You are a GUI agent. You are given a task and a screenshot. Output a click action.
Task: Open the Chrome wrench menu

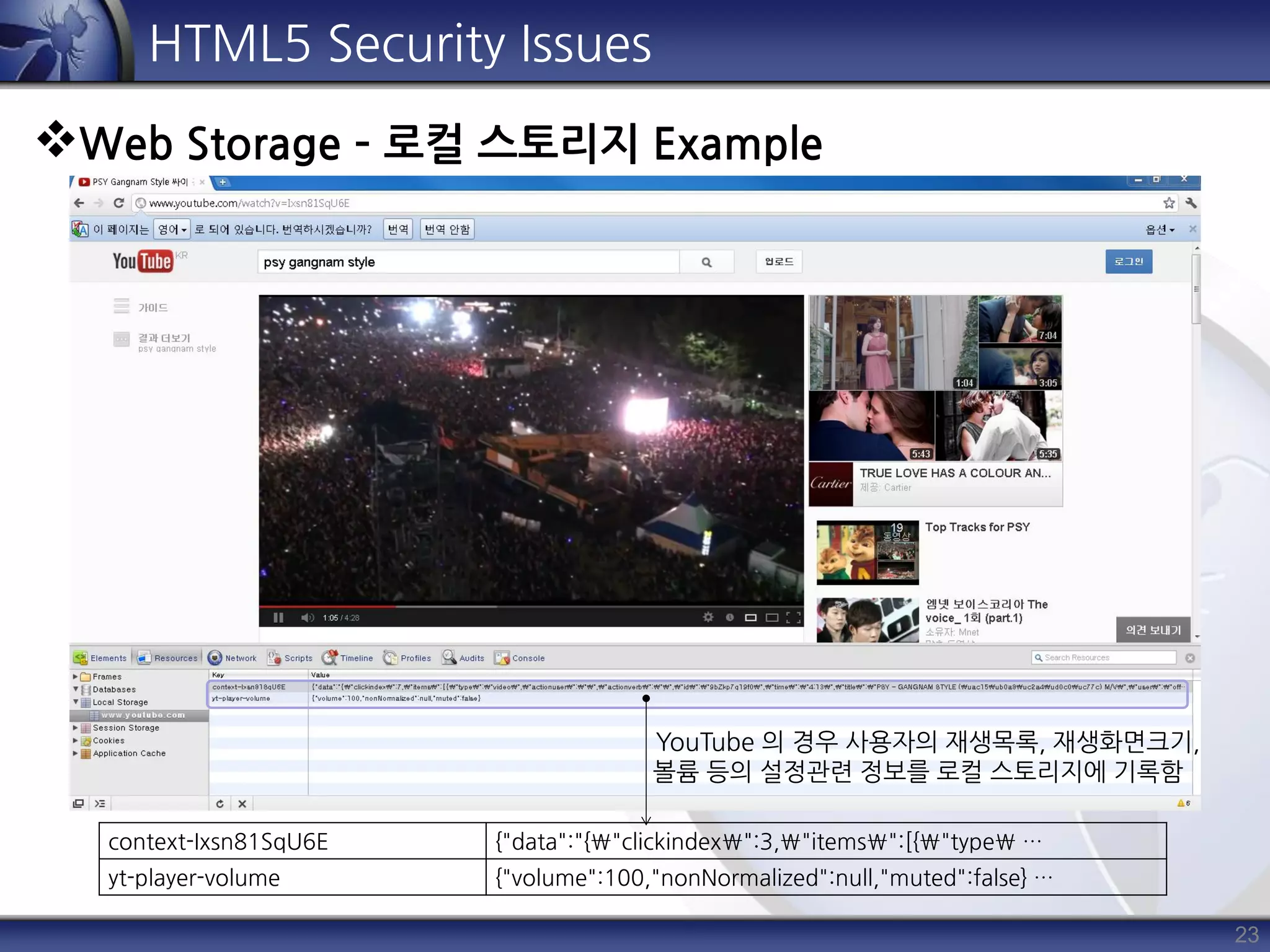click(1191, 203)
